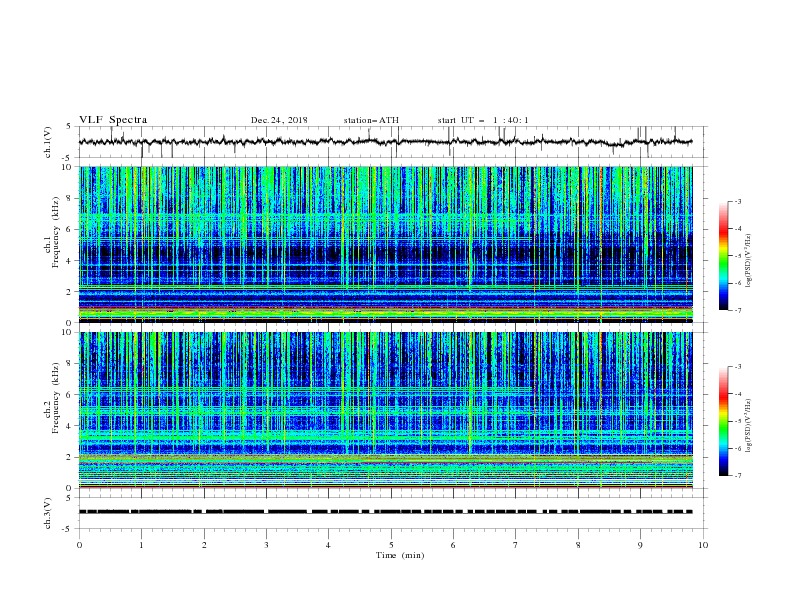
Task: Click the "10" tick on the Time axis
Action: [703, 545]
